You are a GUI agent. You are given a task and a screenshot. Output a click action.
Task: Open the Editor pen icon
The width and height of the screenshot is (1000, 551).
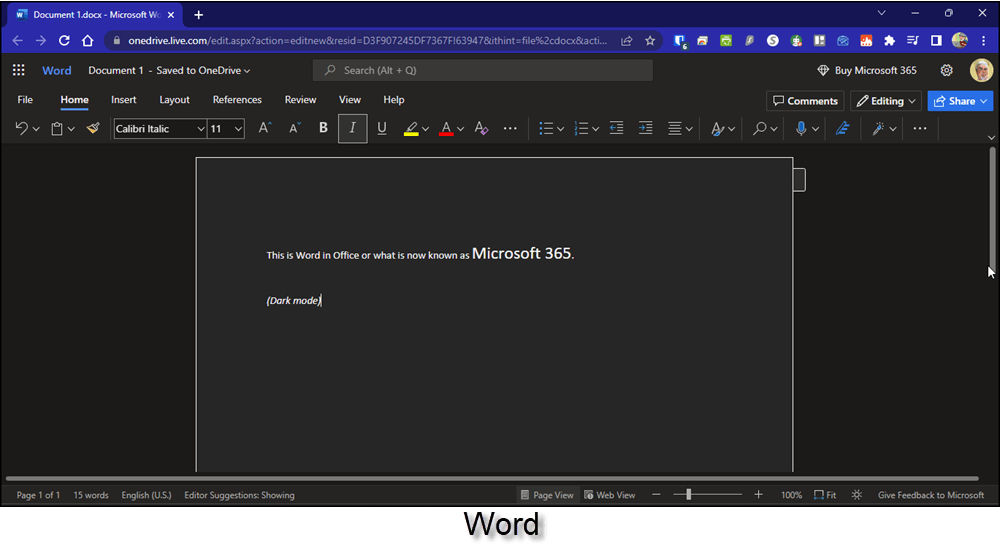click(842, 128)
